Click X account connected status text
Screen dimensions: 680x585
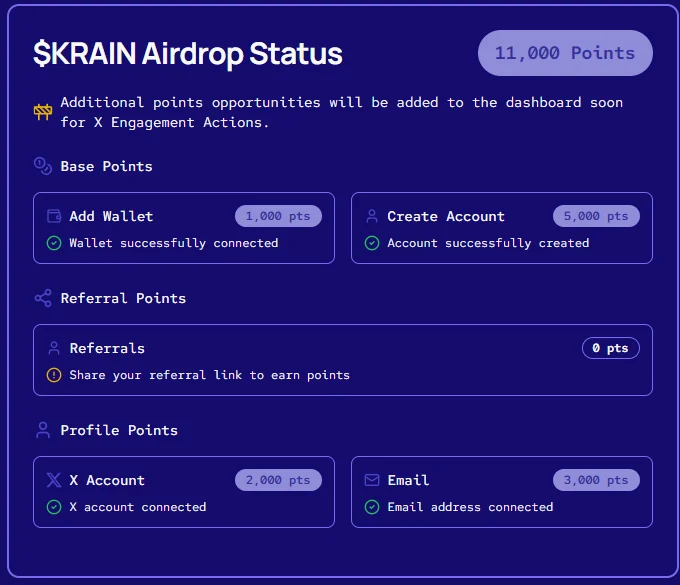137,507
